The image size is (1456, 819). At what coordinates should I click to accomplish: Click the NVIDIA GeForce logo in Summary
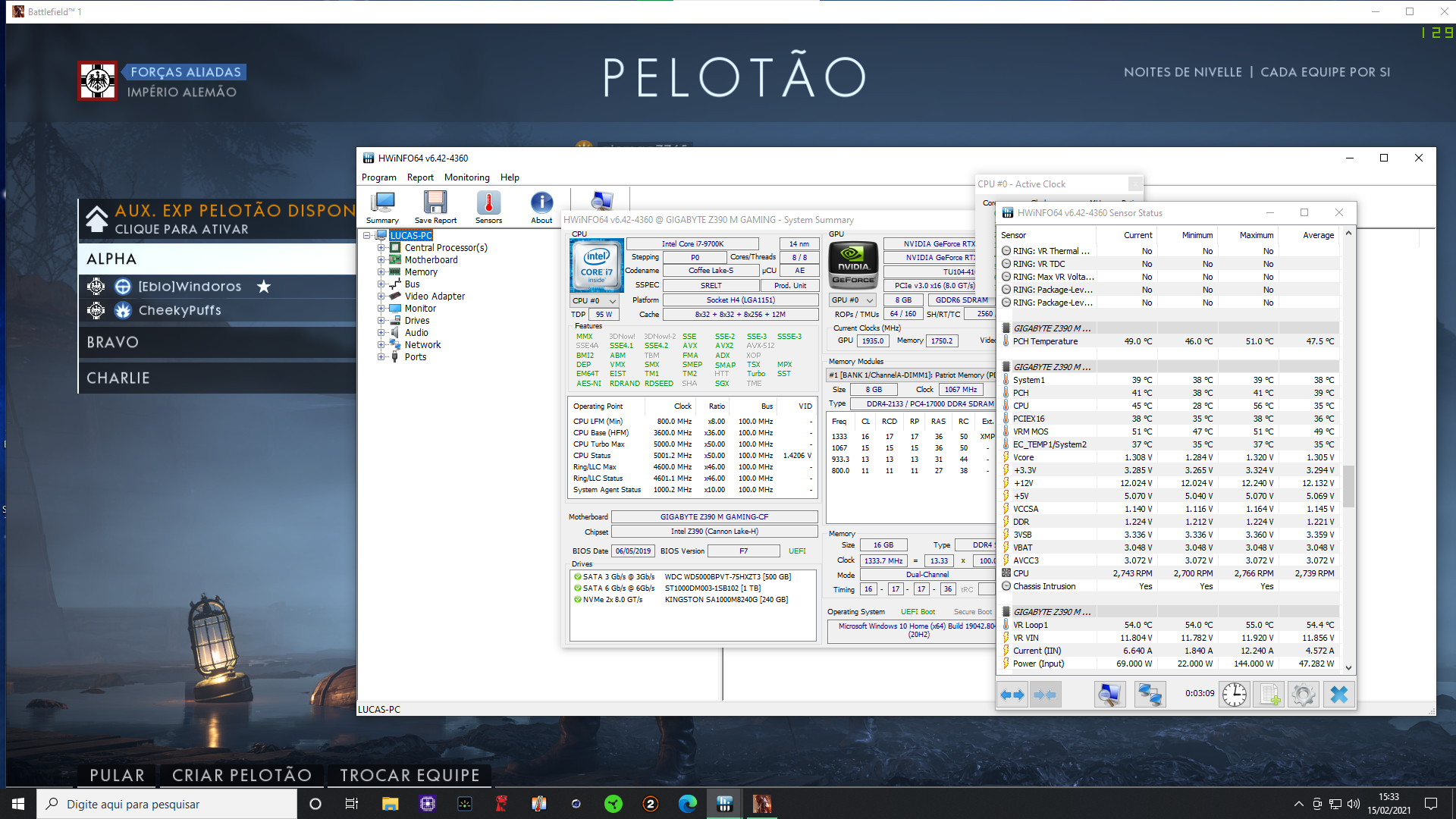click(853, 265)
